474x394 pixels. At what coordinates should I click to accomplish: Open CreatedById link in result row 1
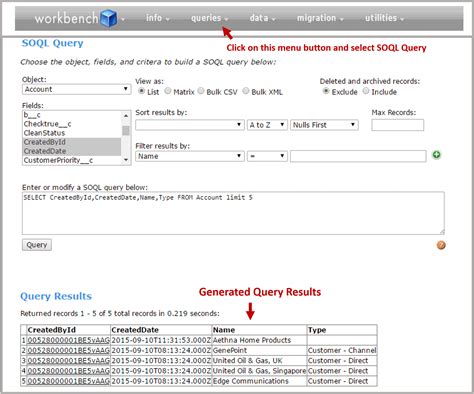coord(68,340)
